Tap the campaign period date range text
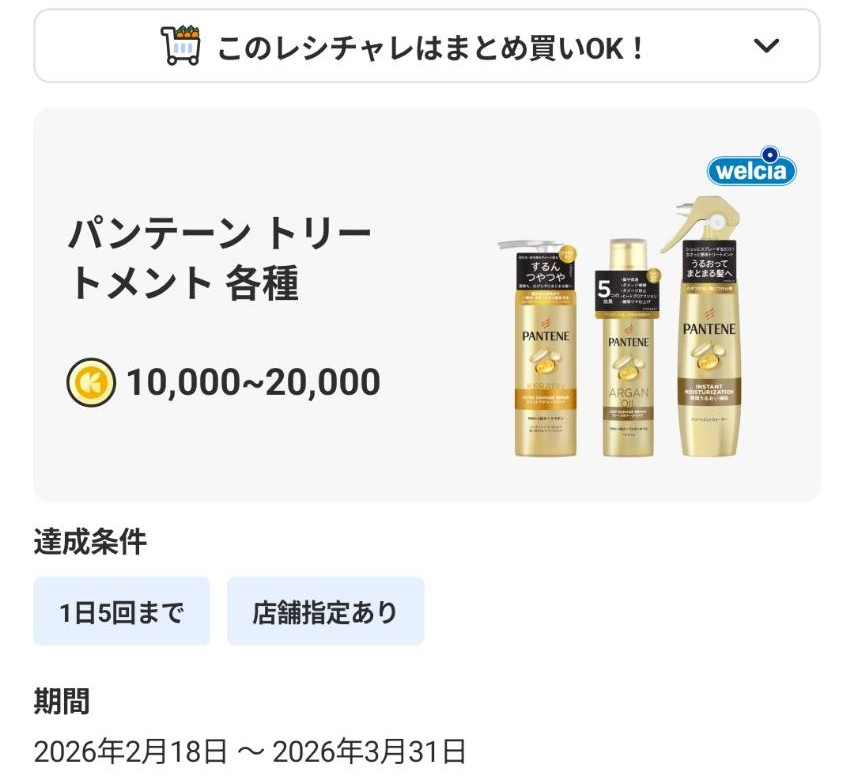 pos(249,752)
